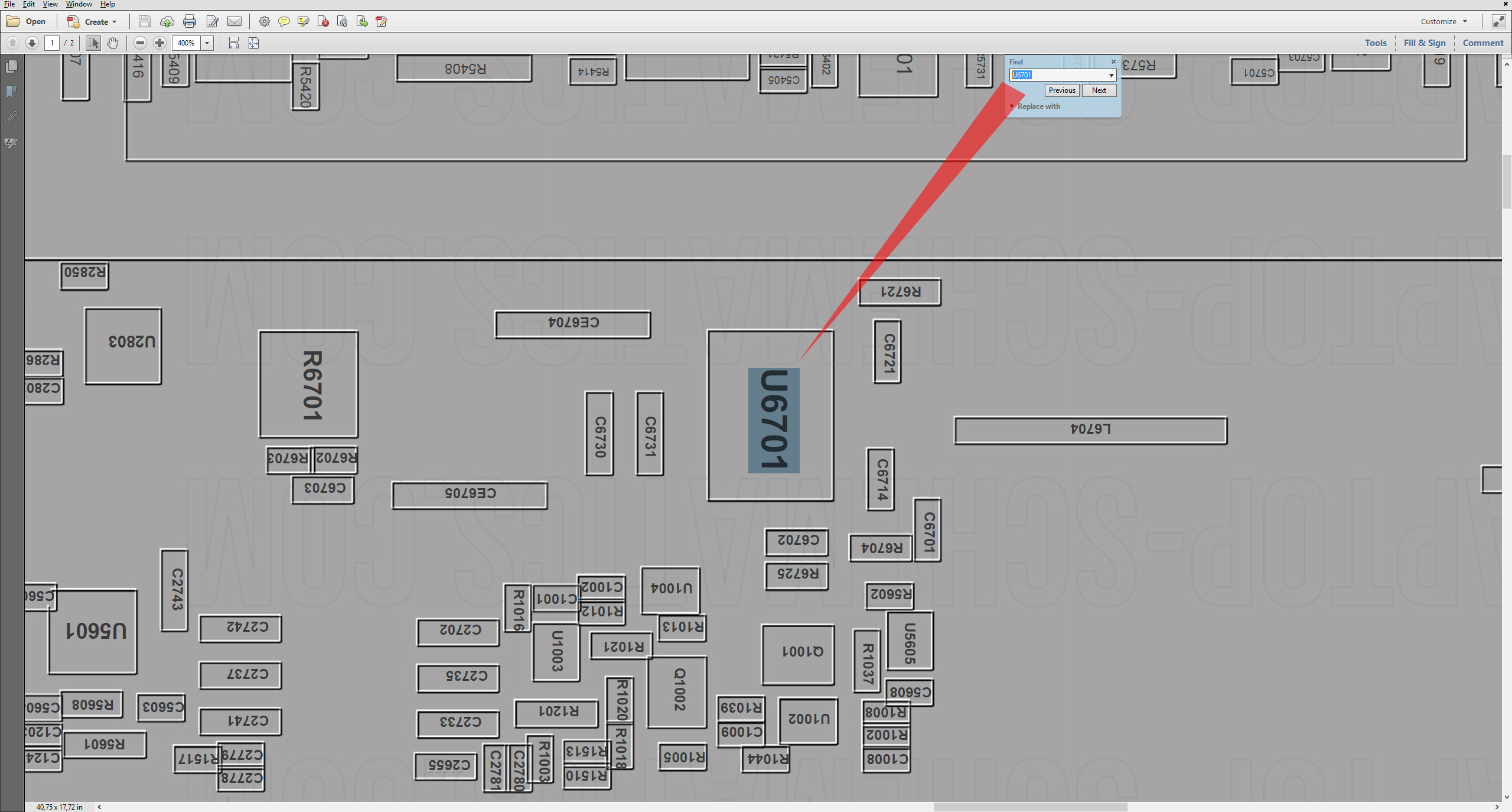Image resolution: width=1512 pixels, height=812 pixels.
Task: Click the Fit Width scrolling icon
Action: tap(234, 43)
